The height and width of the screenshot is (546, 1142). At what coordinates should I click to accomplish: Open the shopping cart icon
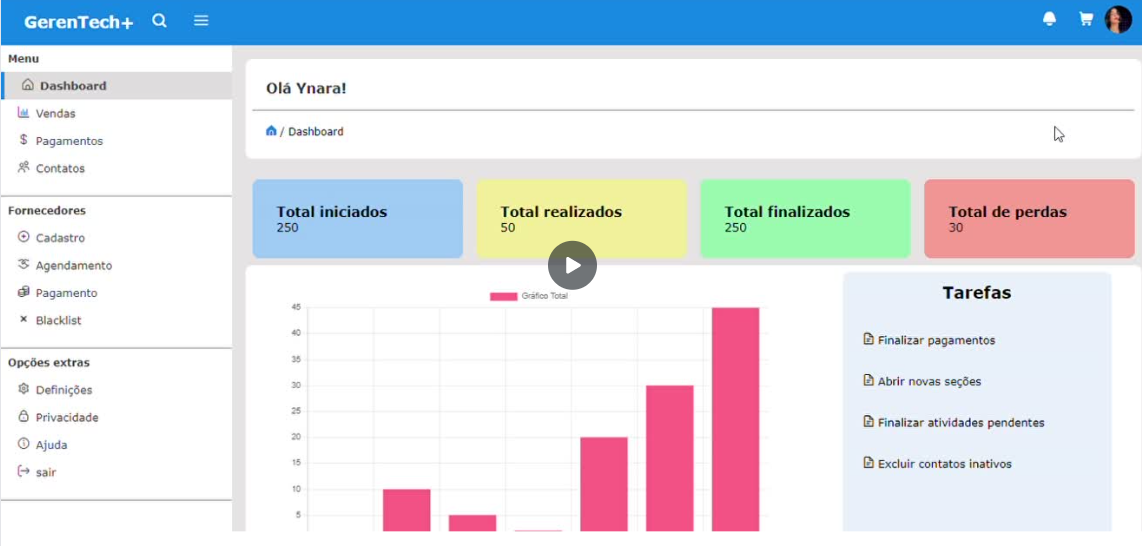[1085, 19]
